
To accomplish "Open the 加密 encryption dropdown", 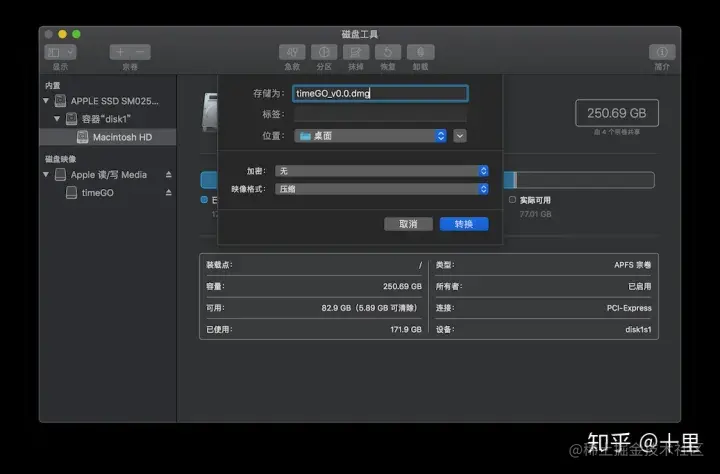I will pos(382,171).
